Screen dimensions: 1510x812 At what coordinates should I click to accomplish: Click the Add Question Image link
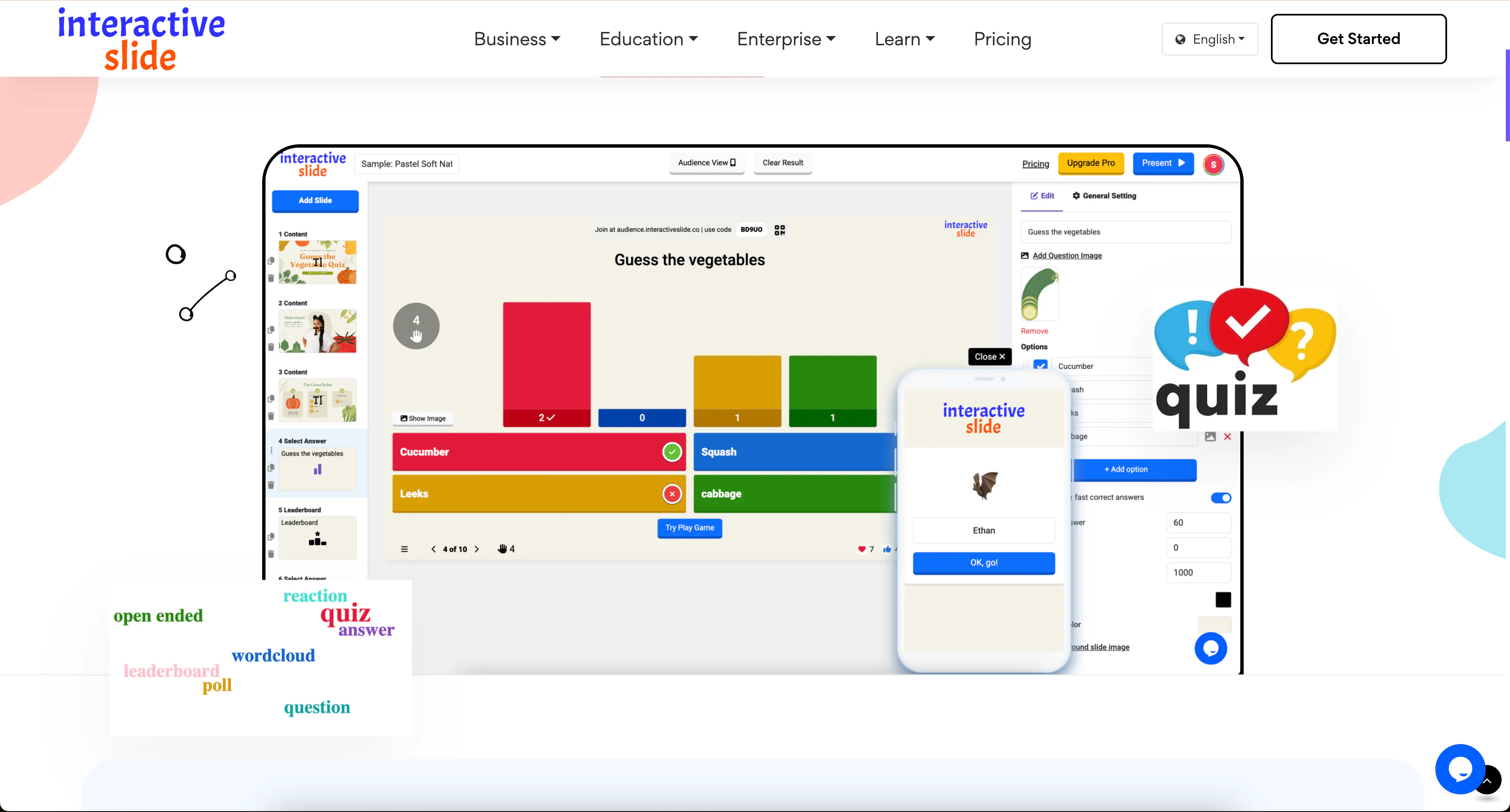click(1067, 255)
